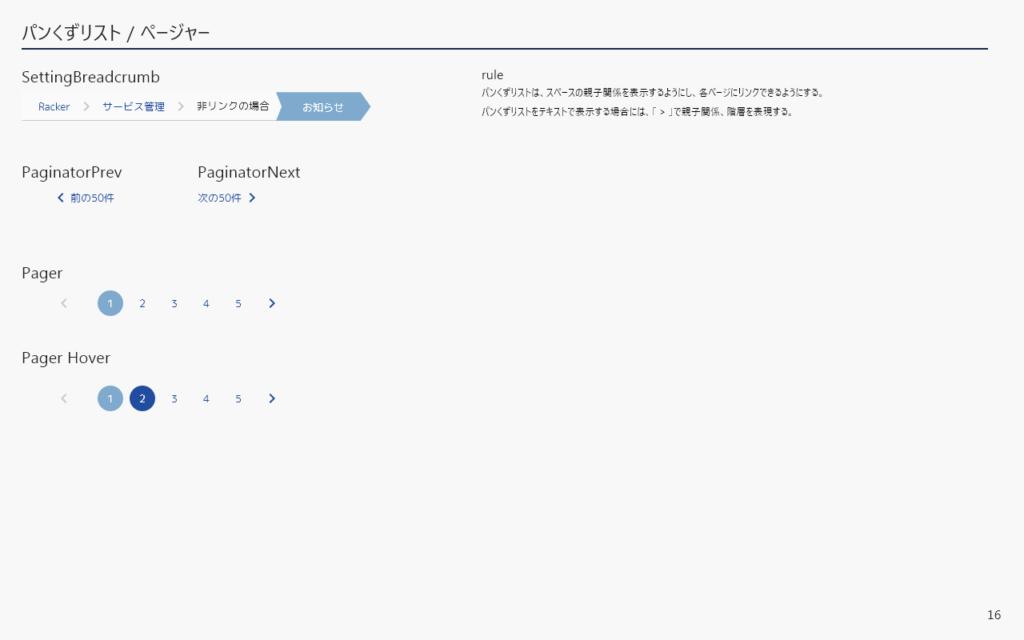The width and height of the screenshot is (1024, 640).
Task: Open page 5 in Pager Hover
Action: click(x=238, y=399)
